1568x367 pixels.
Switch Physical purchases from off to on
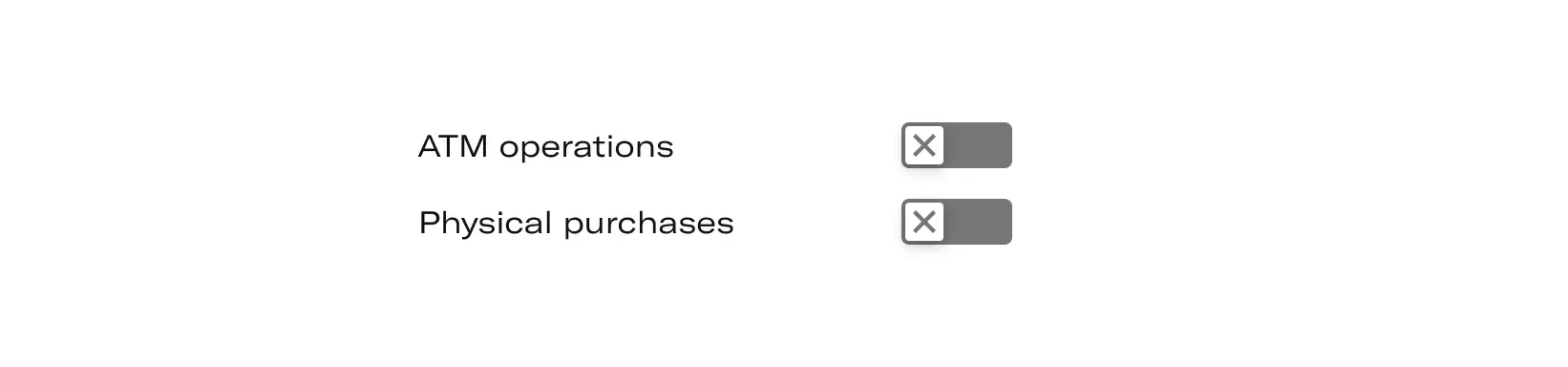(x=956, y=222)
